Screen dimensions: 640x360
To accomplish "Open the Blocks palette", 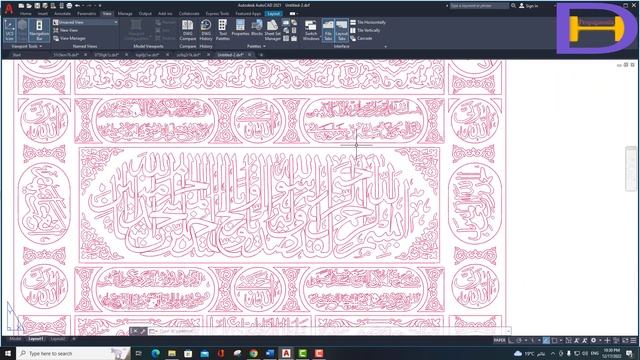I will 257,28.
